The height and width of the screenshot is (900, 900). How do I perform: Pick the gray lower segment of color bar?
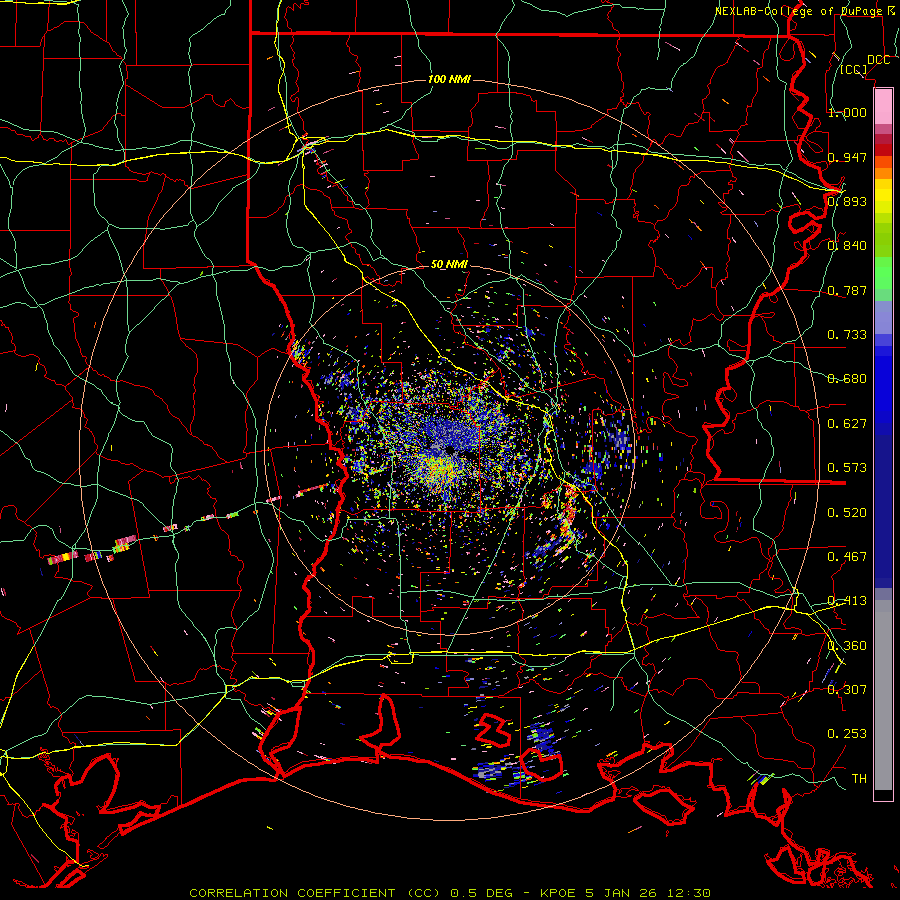pyautogui.click(x=883, y=695)
